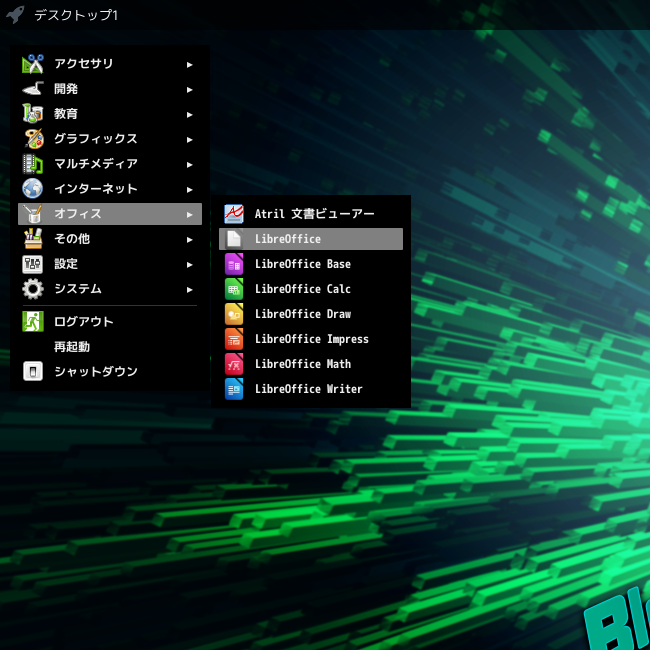
Task: Launch LibreOffice Writer
Action: tap(311, 389)
